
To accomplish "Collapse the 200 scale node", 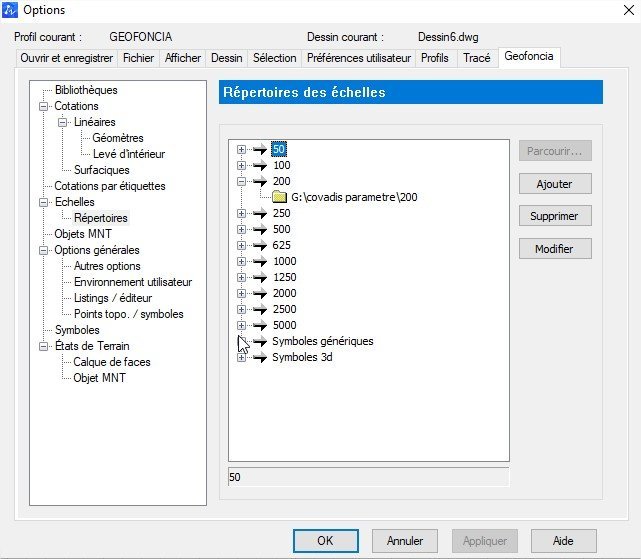I will coord(241,181).
